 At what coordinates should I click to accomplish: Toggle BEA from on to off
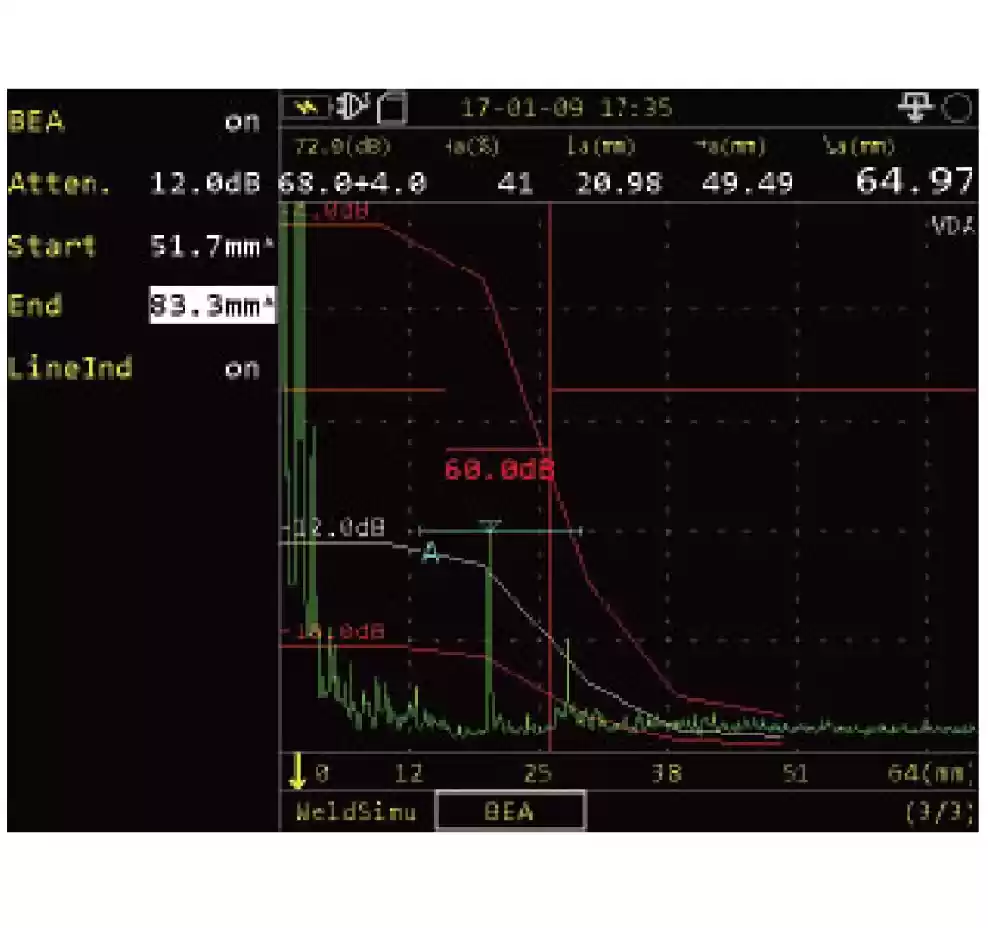click(243, 122)
